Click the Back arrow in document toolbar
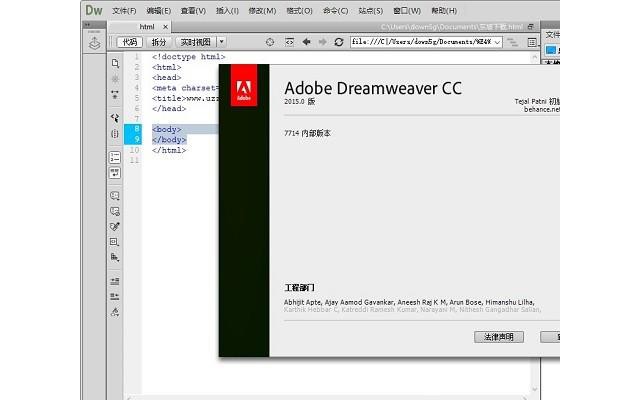This screenshot has width=640, height=400. (307, 42)
